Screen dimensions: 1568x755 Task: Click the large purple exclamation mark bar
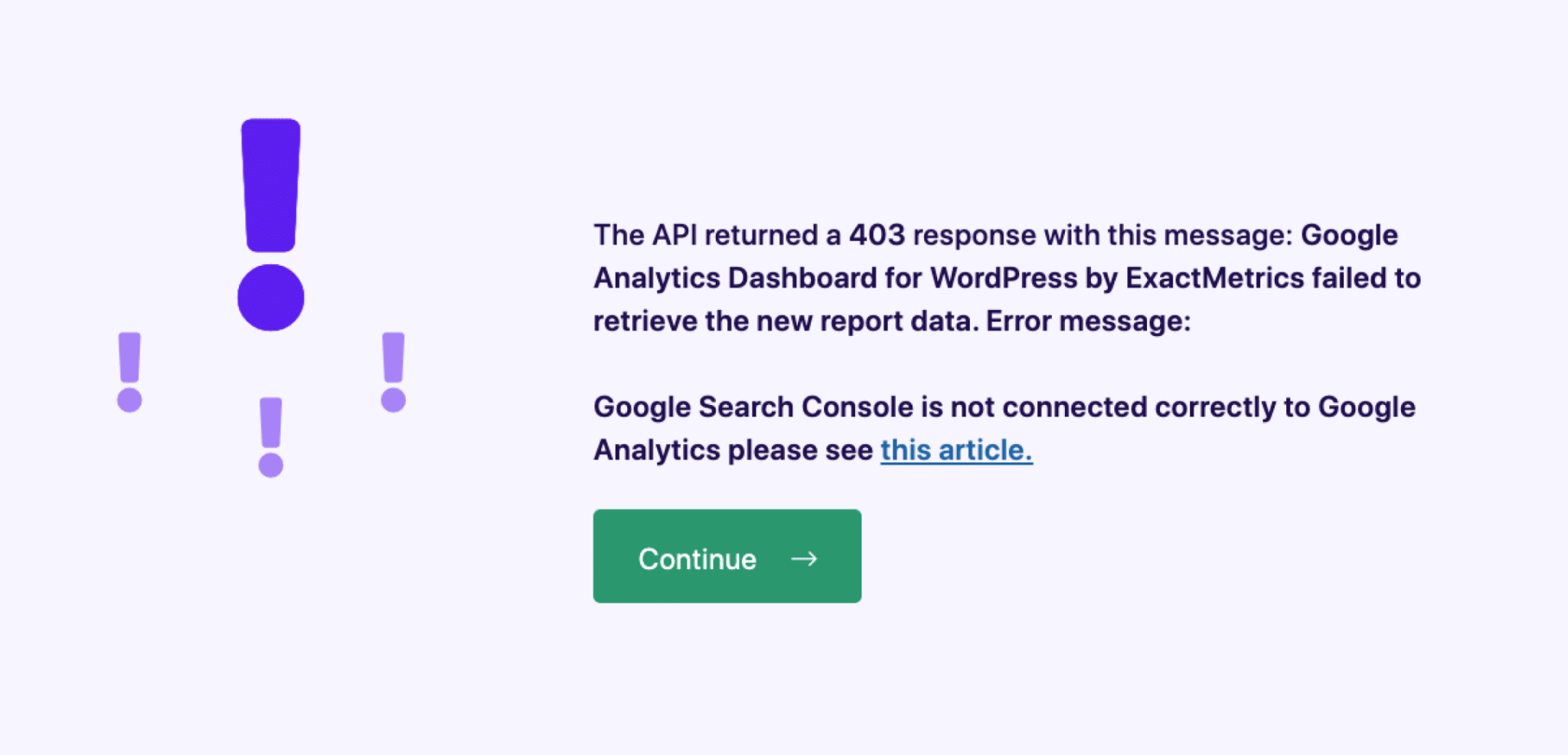271,185
